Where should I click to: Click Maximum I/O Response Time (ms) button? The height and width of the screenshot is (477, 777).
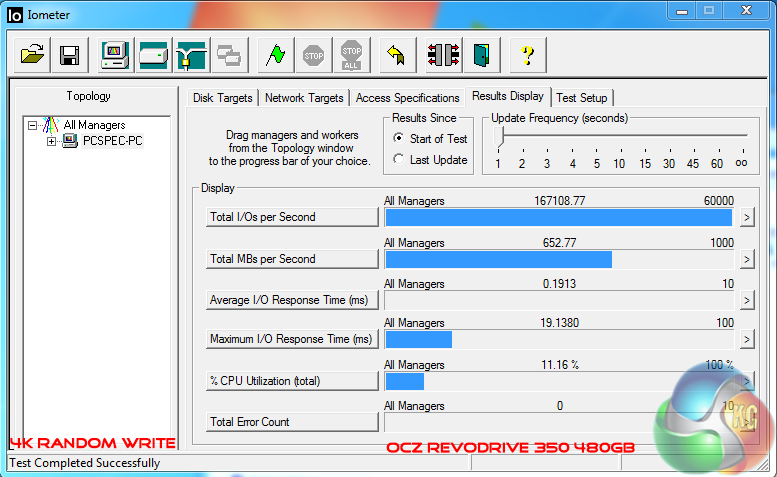click(292, 339)
